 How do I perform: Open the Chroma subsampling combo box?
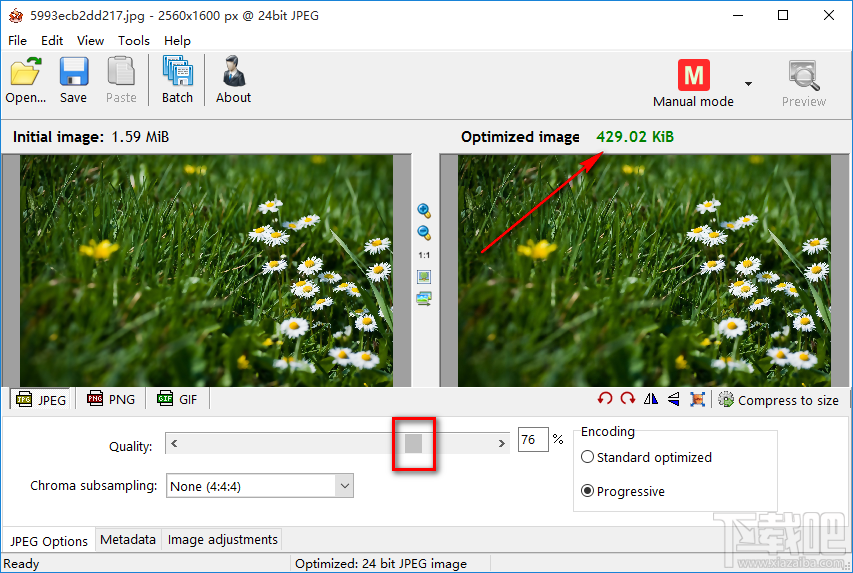pos(259,486)
